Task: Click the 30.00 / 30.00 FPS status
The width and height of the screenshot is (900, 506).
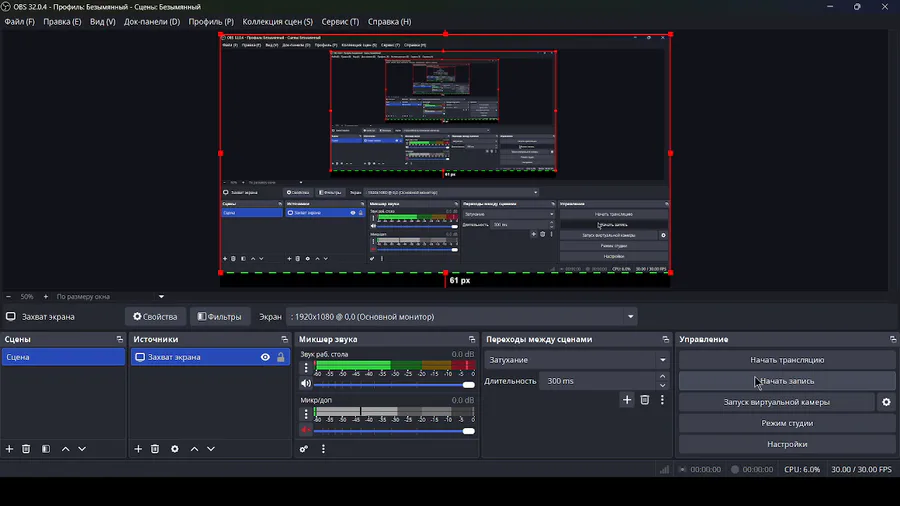Action: (x=862, y=469)
